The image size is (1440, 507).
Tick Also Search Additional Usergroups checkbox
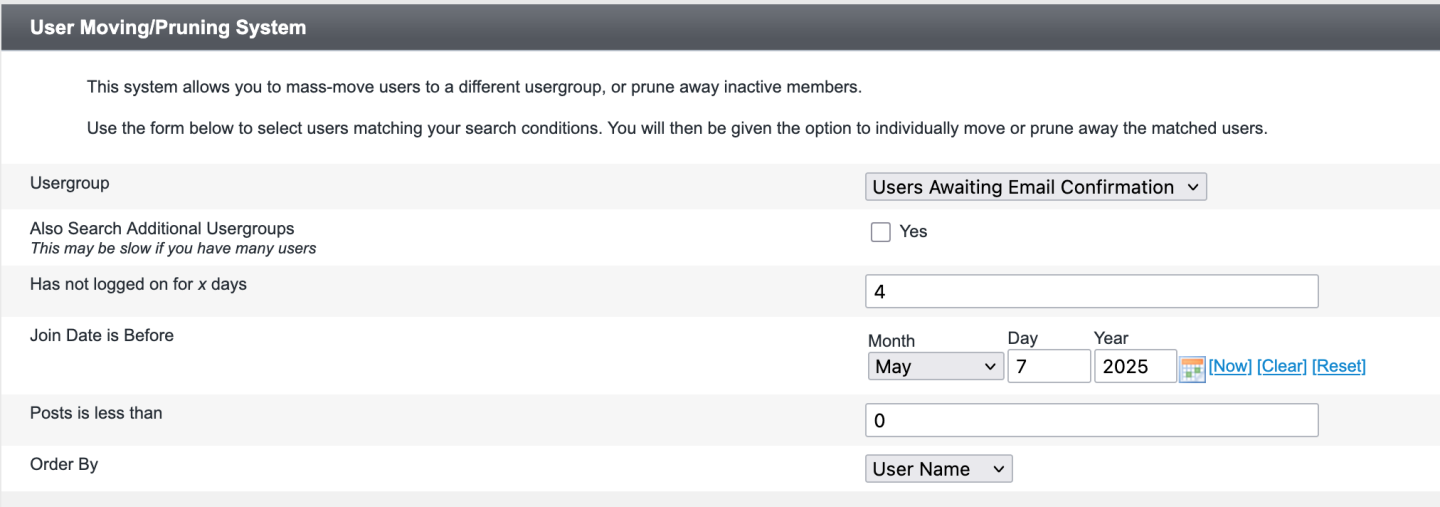880,232
